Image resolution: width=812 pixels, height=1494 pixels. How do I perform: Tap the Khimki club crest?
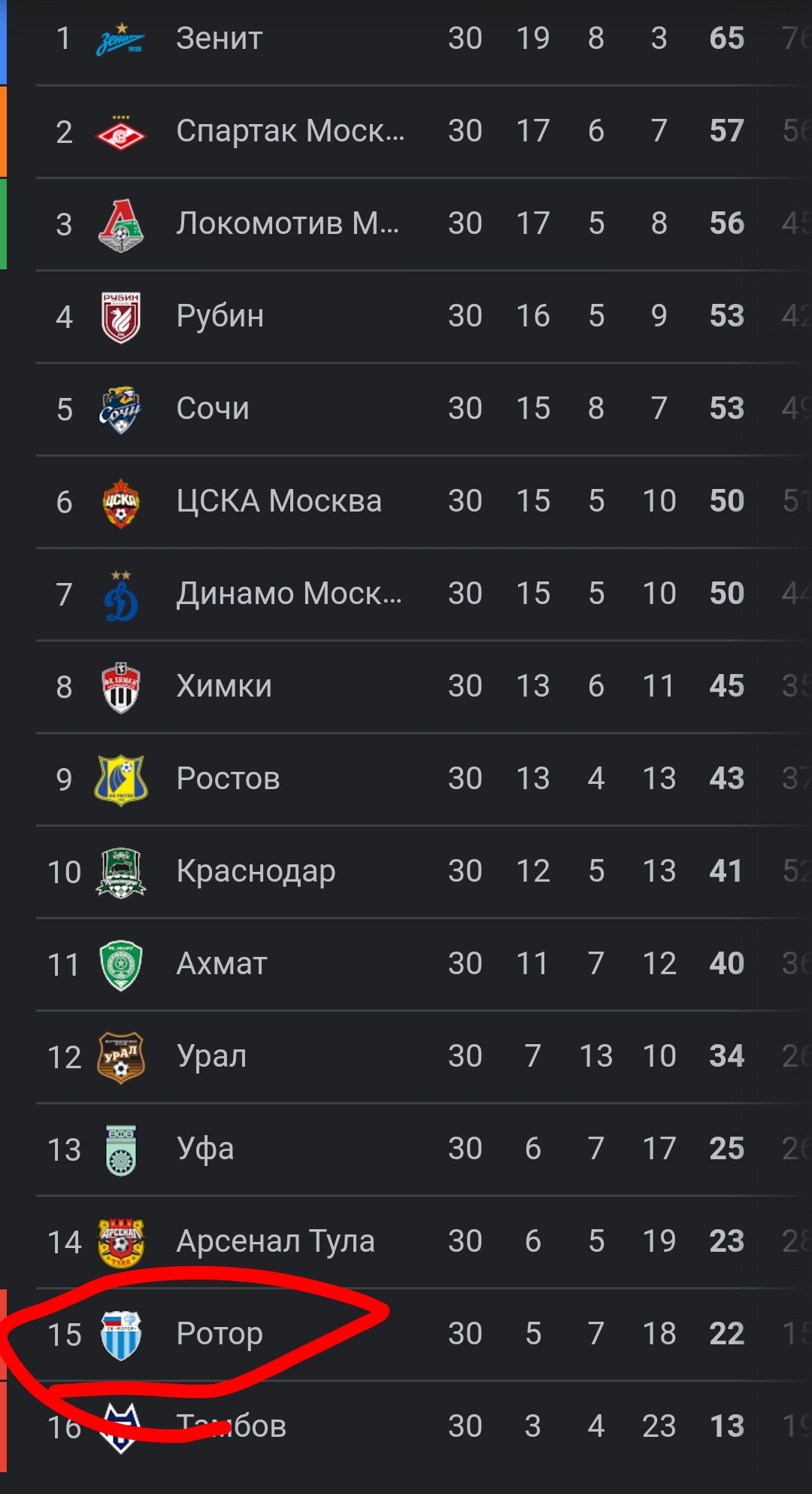[120, 688]
